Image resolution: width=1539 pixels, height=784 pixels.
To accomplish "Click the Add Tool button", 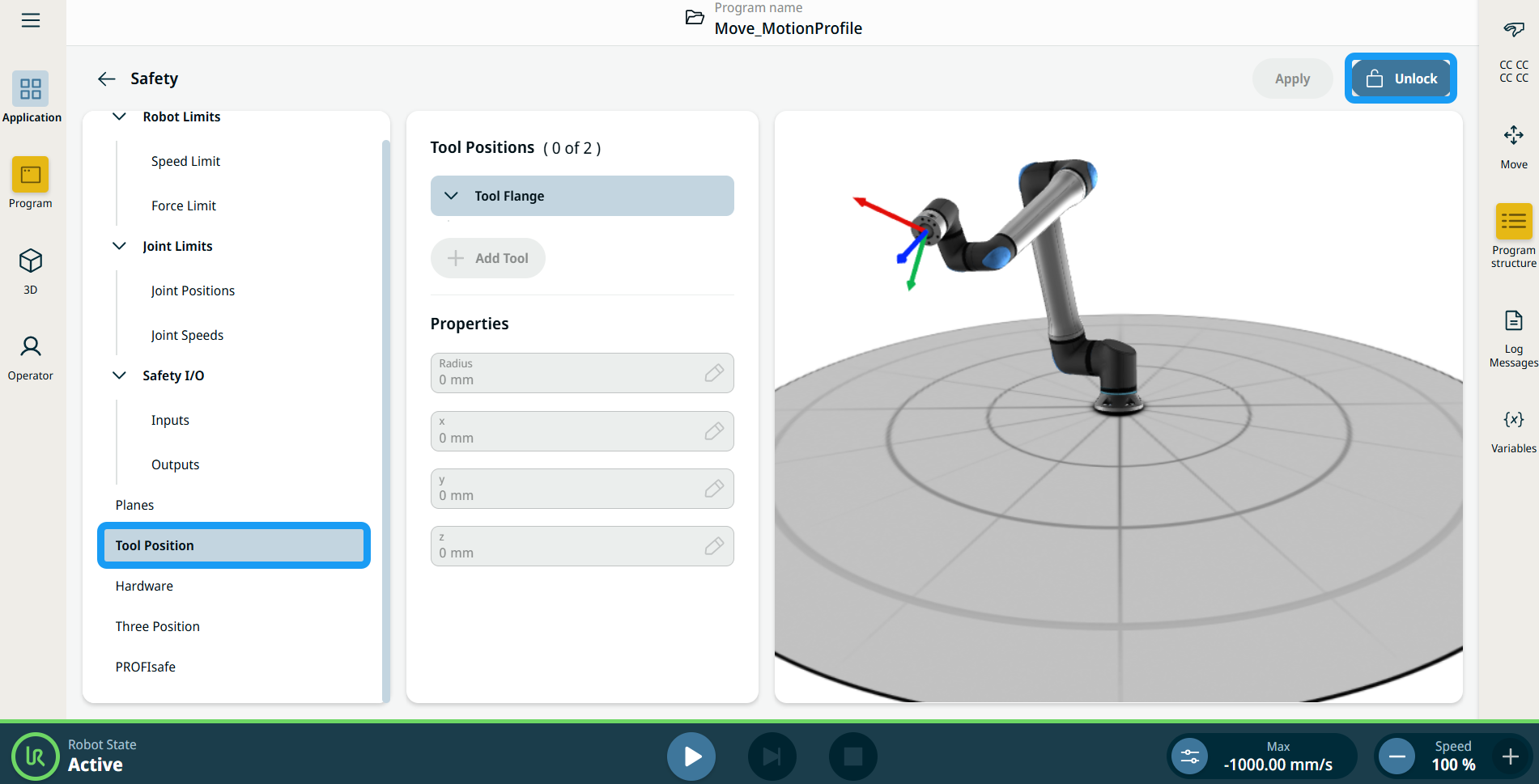I will click(488, 258).
